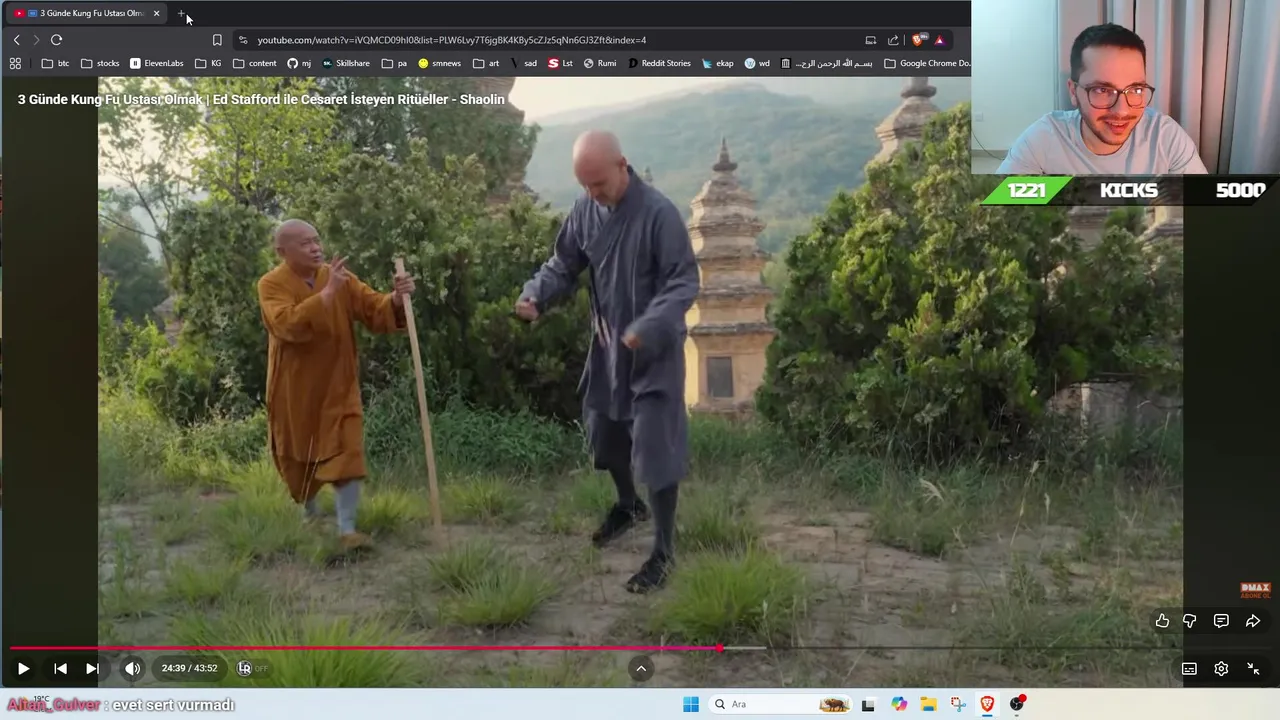Open the 'sad' bookmark
1280x720 pixels.
(x=524, y=63)
